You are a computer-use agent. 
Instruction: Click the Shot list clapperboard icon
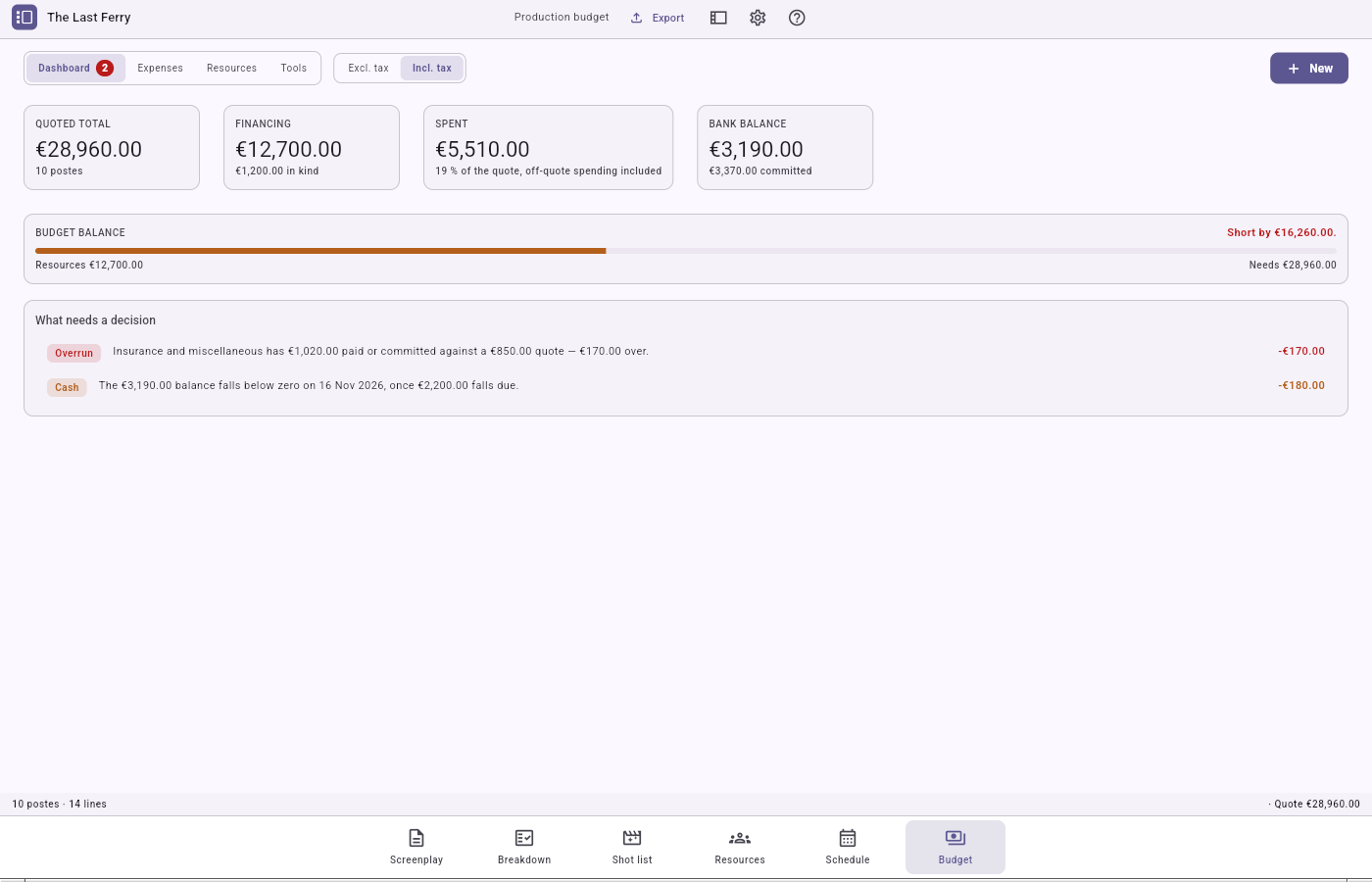tap(632, 838)
